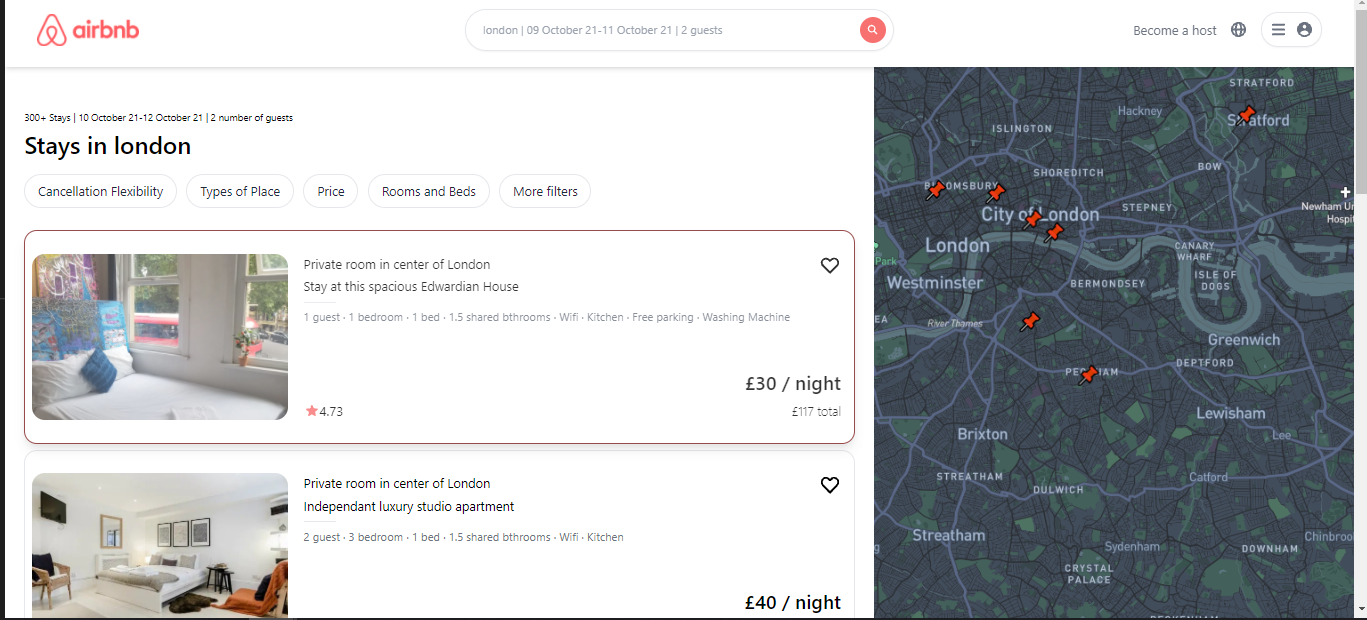Click the map pin near Stratford
Screen dimensions: 1367x620
pyautogui.click(x=1244, y=116)
